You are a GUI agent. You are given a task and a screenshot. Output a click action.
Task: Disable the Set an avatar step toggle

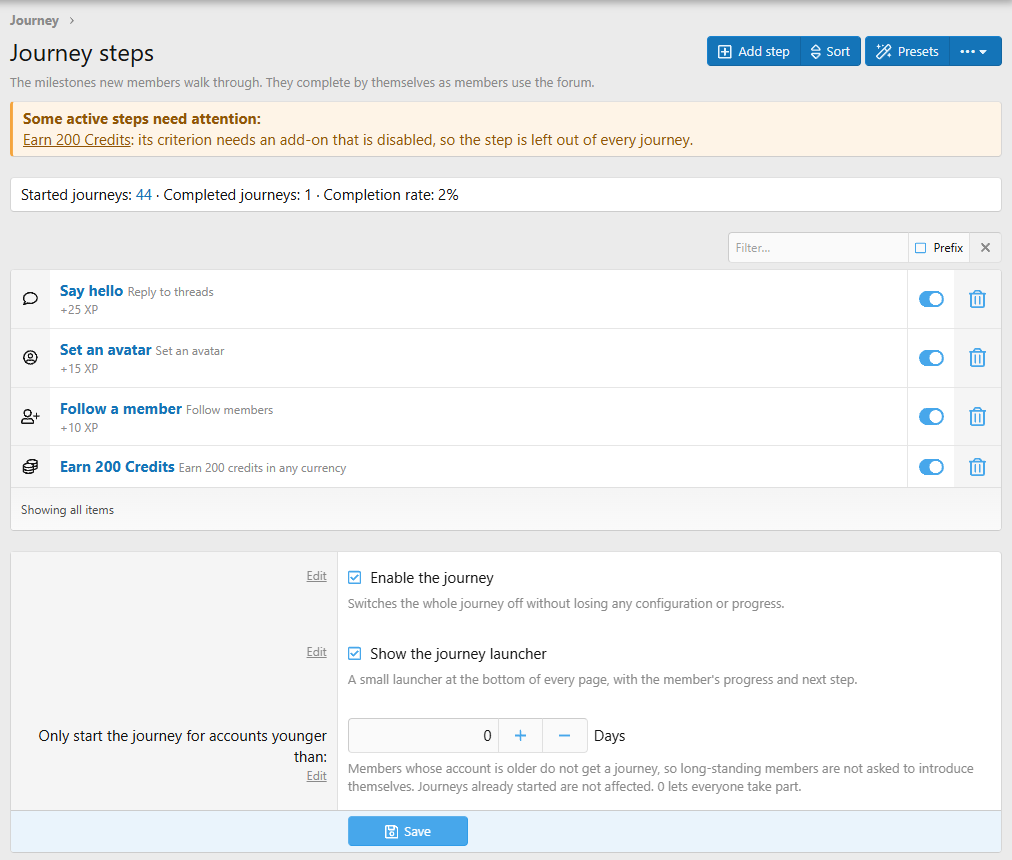point(931,358)
